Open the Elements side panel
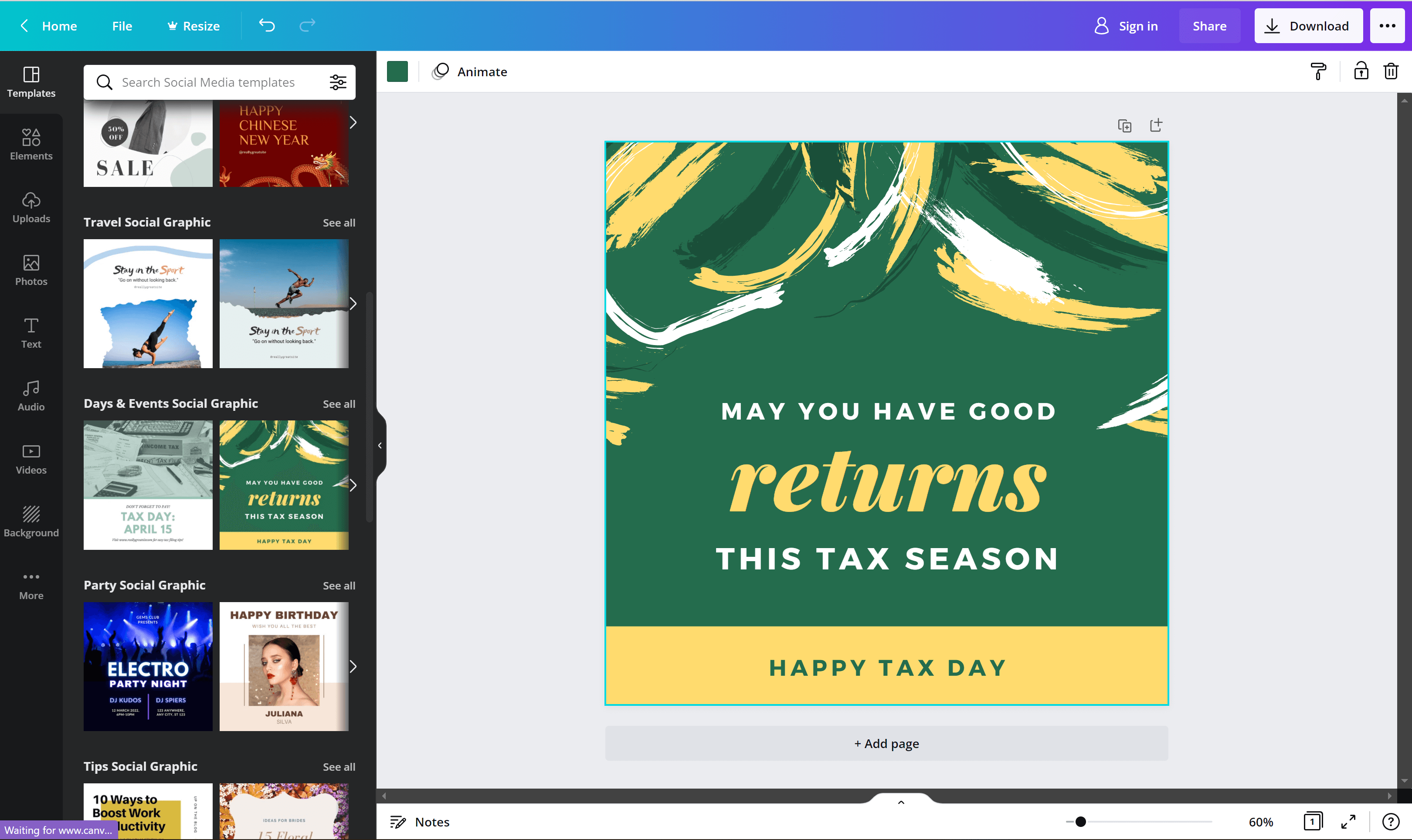Image resolution: width=1412 pixels, height=840 pixels. 31,145
